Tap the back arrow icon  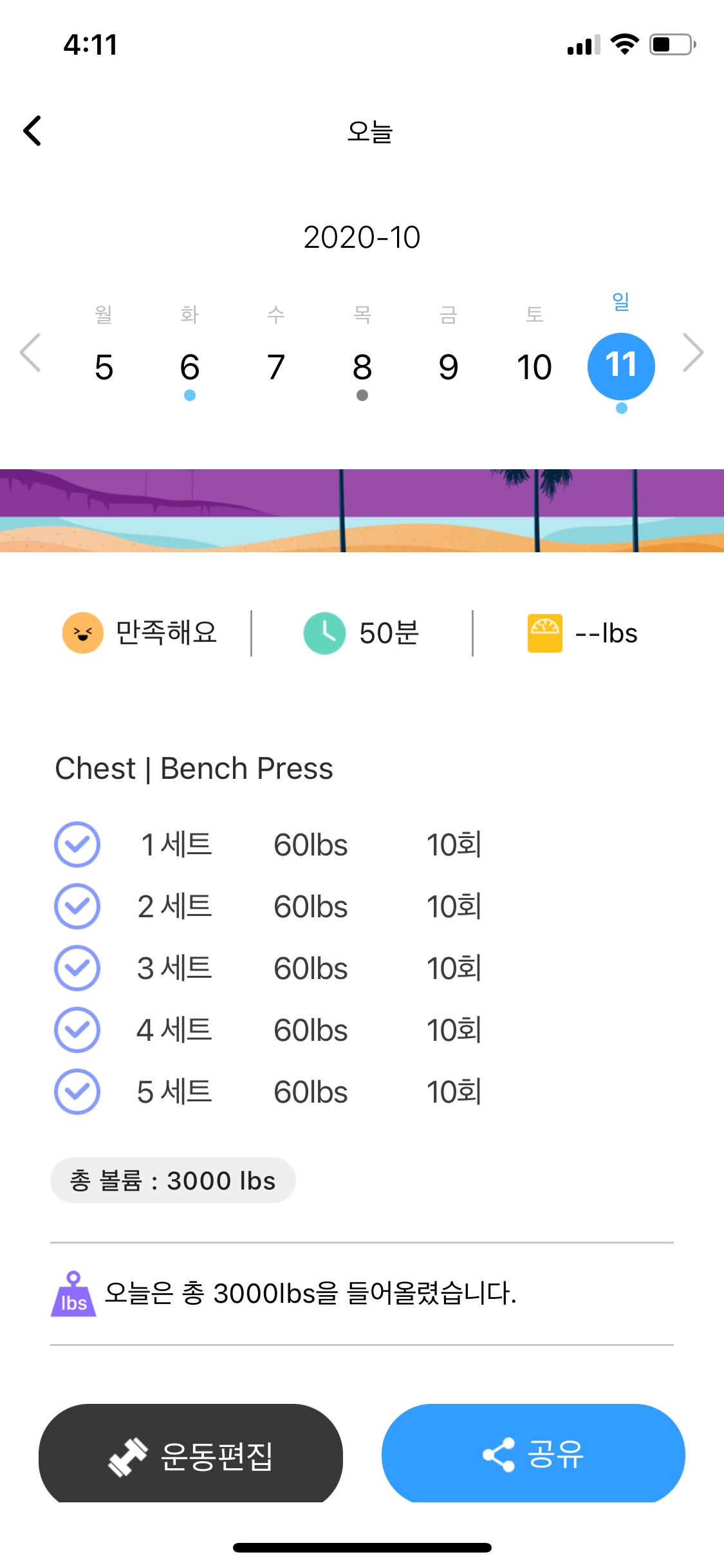tap(33, 131)
